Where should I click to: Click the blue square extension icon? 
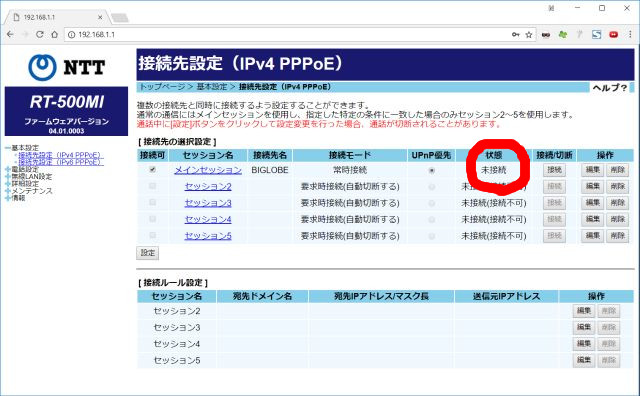597,35
